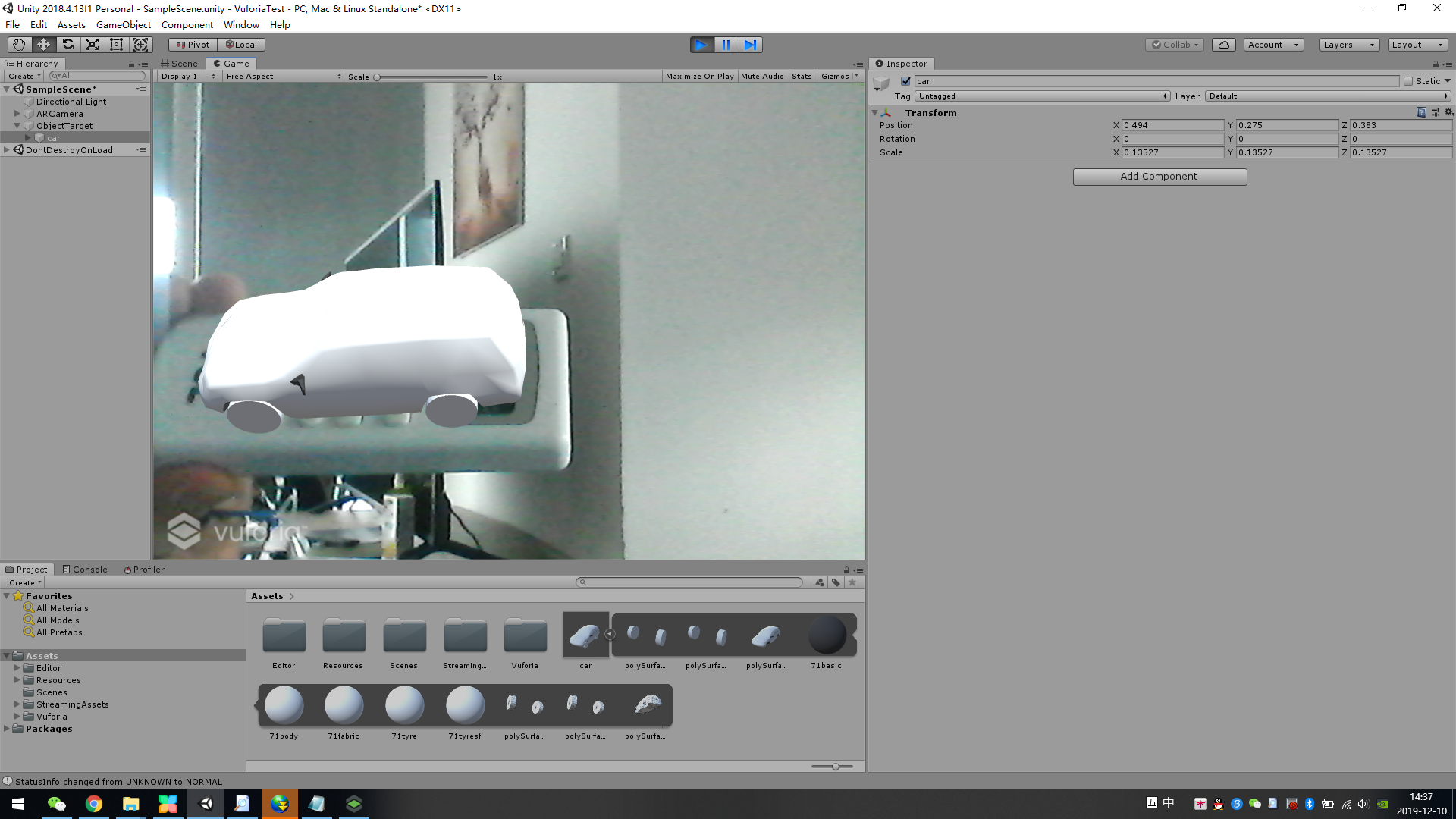Toggle Mute Audio button
1456x819 pixels.
(762, 77)
